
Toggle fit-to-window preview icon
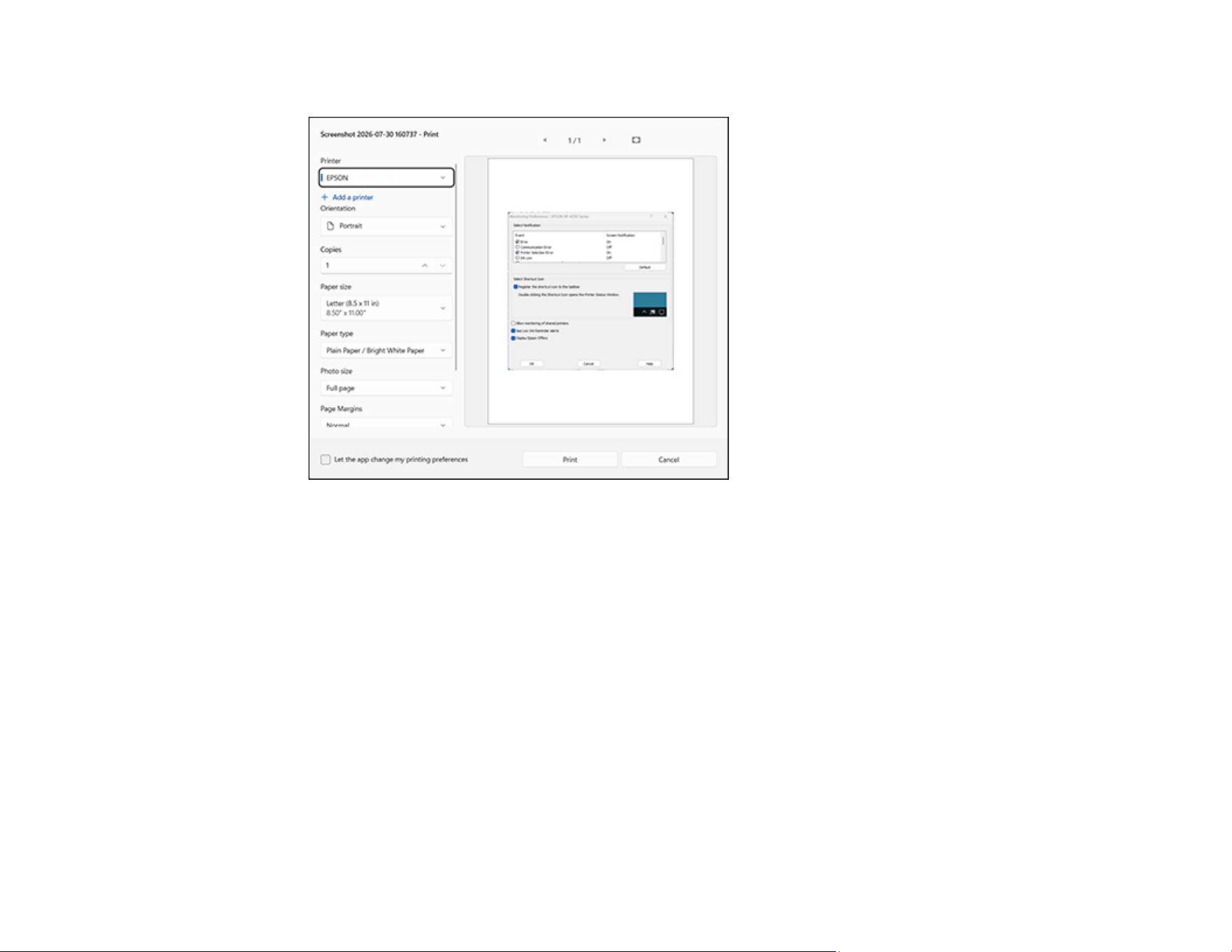tap(636, 140)
